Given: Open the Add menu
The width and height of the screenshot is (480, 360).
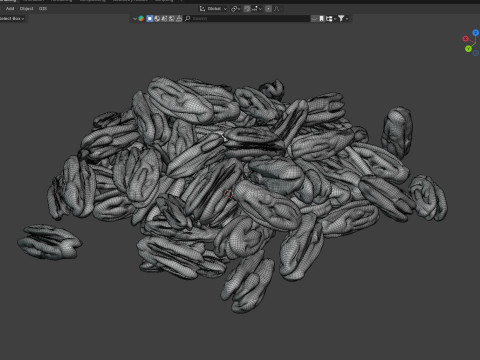Looking at the screenshot, I should [10, 9].
